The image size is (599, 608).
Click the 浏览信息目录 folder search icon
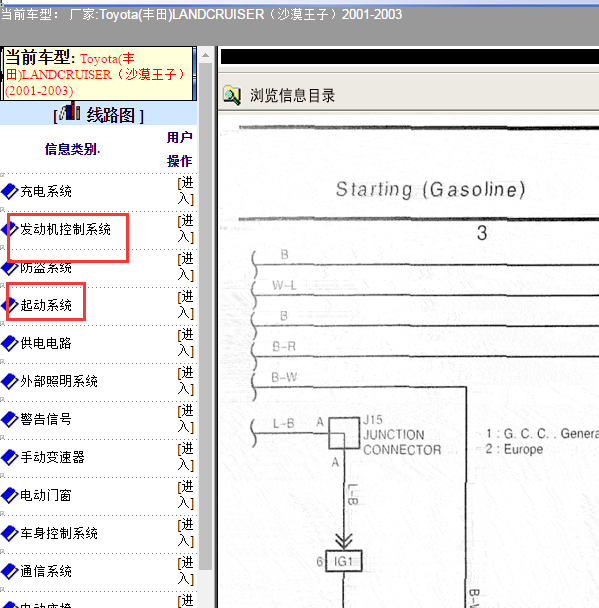pyautogui.click(x=232, y=95)
